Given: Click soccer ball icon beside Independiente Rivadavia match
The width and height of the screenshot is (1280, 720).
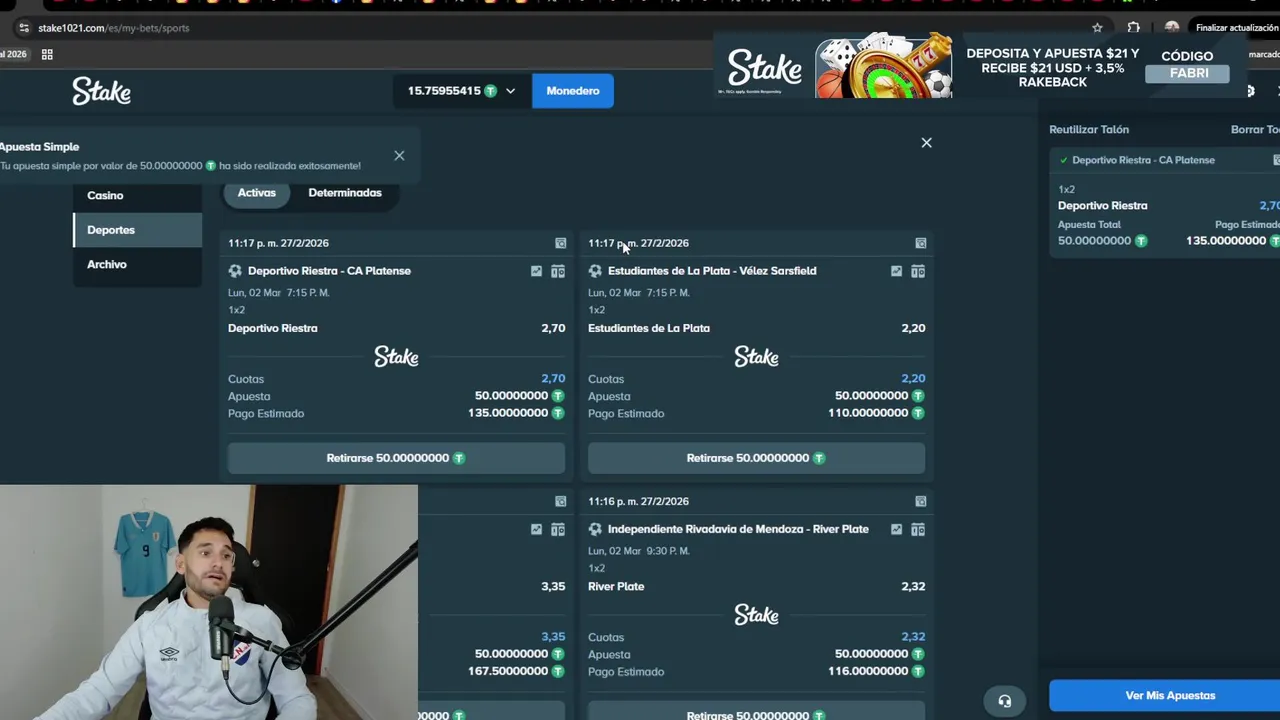Looking at the screenshot, I should click(595, 529).
